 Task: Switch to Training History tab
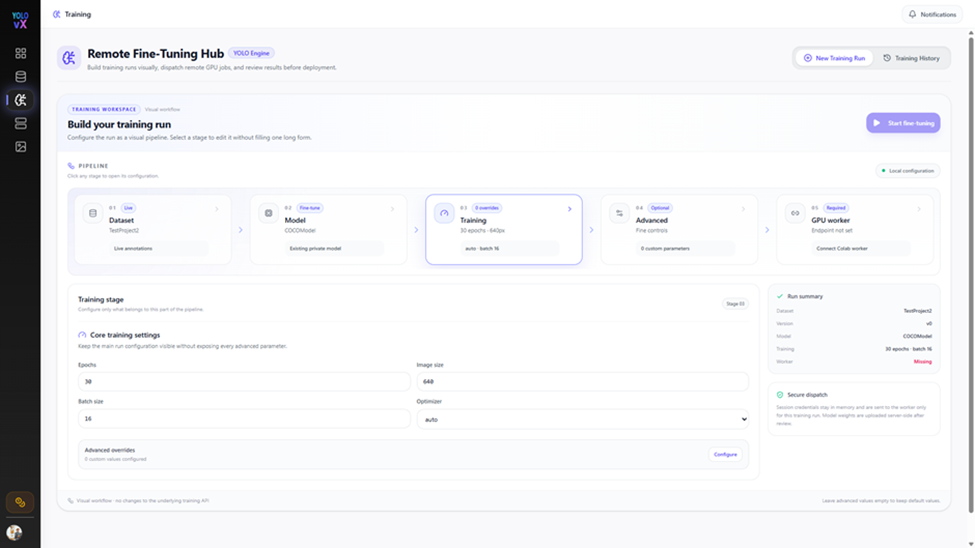click(x=912, y=58)
